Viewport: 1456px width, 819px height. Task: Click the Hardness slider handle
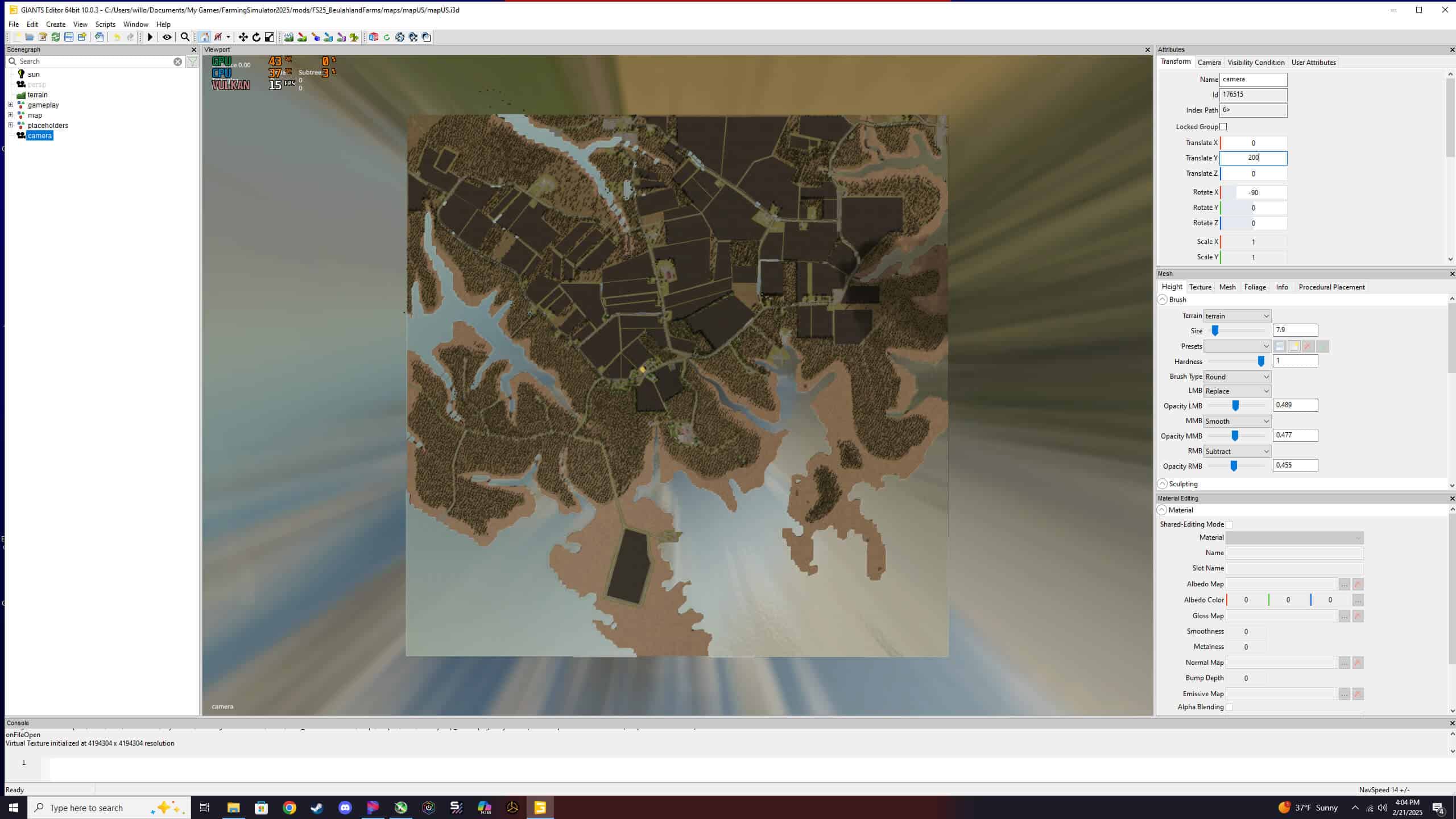point(1261,362)
